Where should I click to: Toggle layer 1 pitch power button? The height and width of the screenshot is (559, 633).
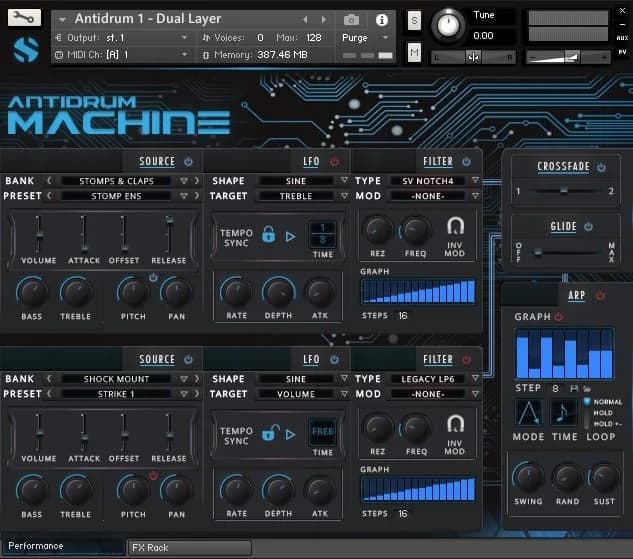point(153,277)
